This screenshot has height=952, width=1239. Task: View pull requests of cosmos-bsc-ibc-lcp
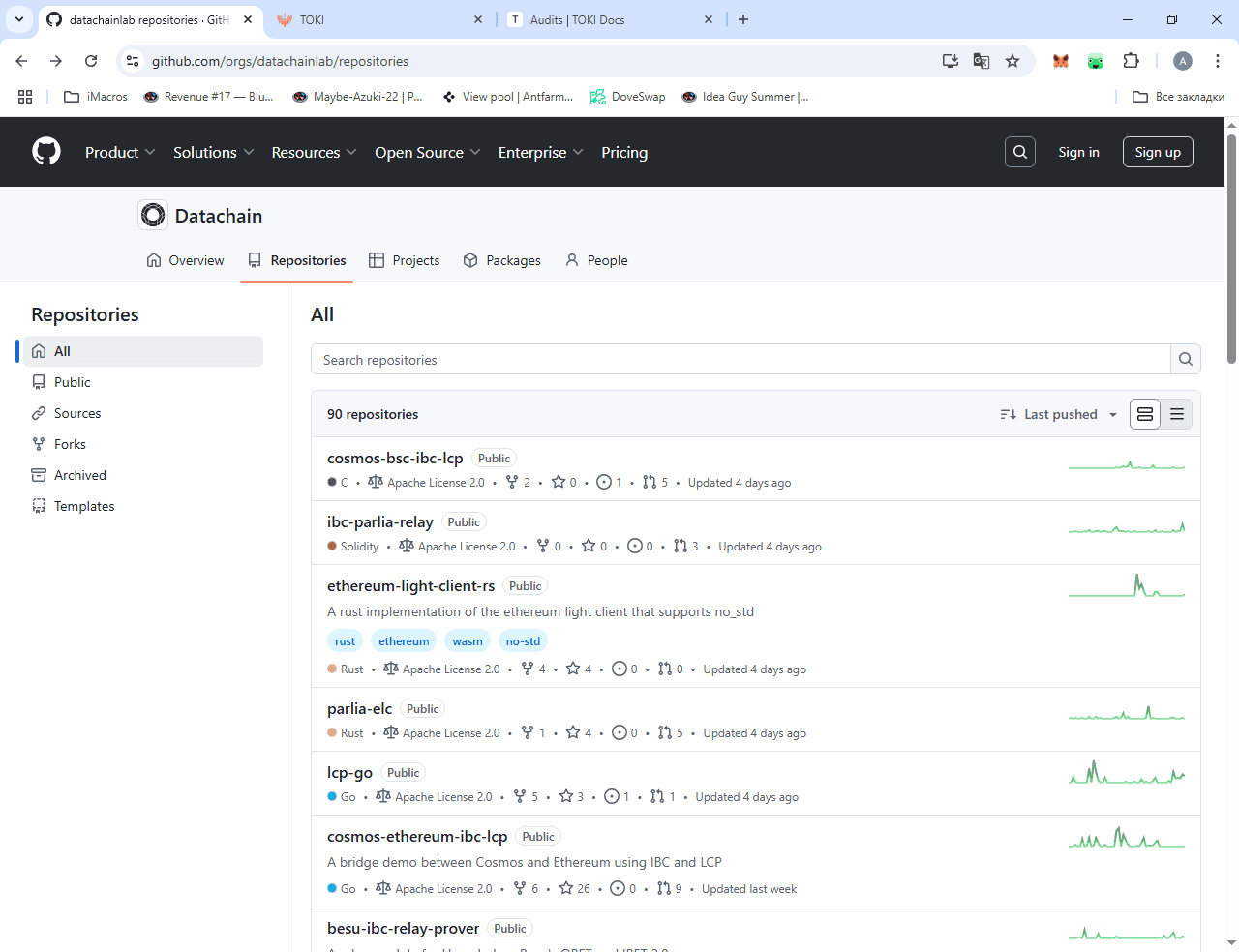coord(655,482)
